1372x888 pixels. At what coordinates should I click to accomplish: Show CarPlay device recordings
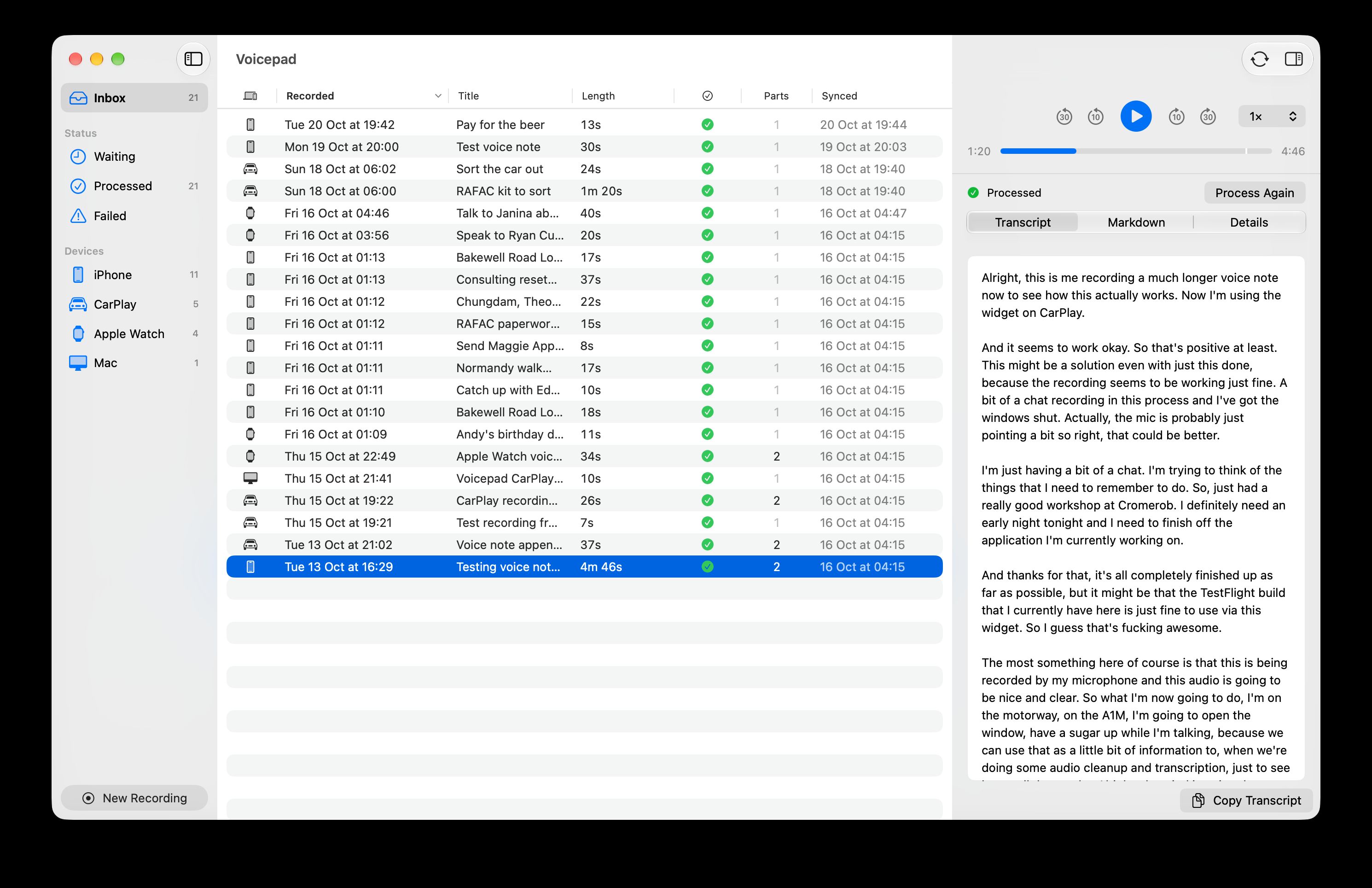tap(134, 304)
